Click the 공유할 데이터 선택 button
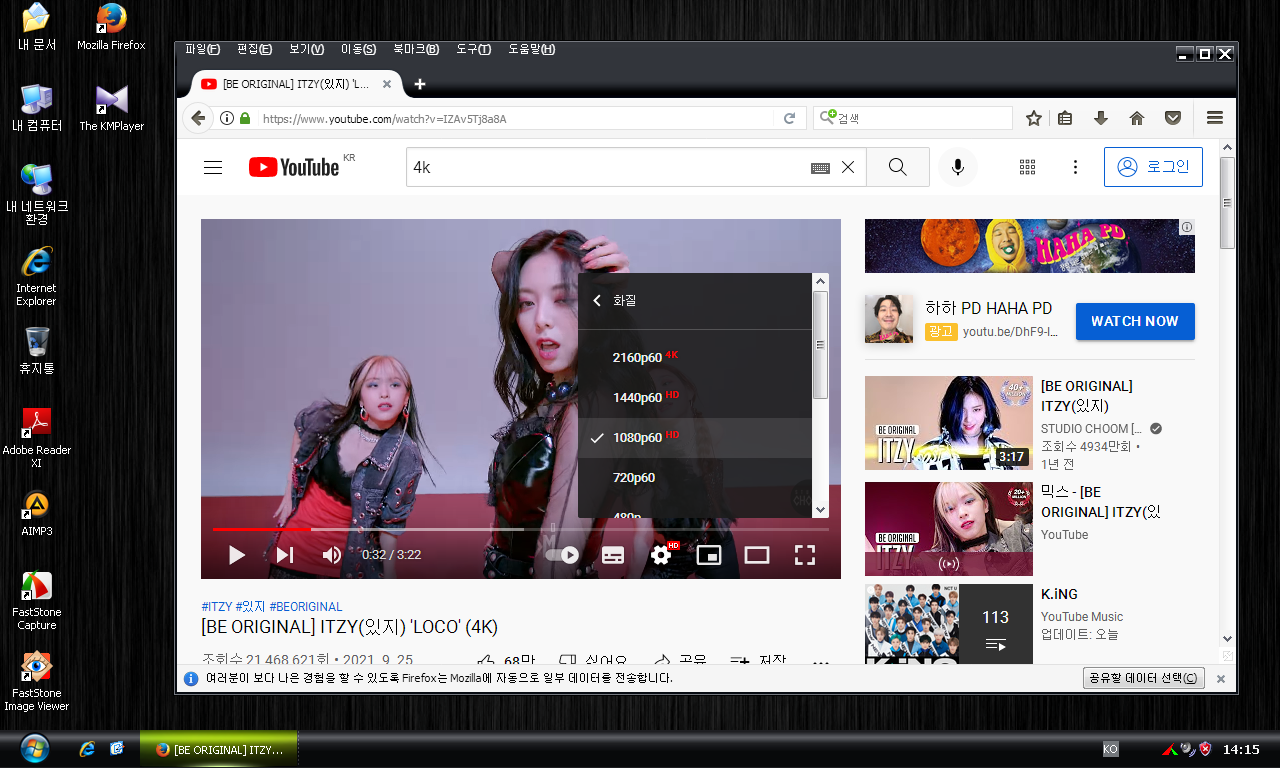Viewport: 1280px width, 768px height. (x=1144, y=678)
